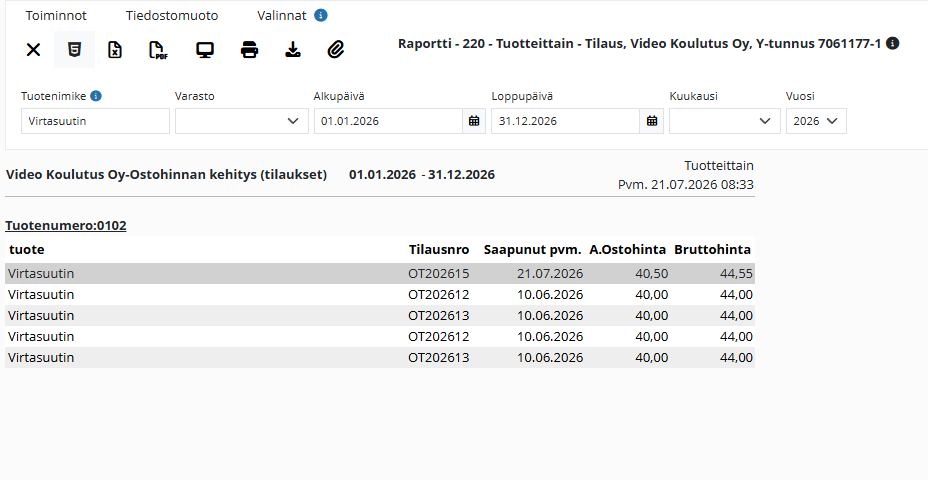Screen dimensions: 928x480
Task: Select arrival date 21.07.2026 cell
Action: [x=550, y=273]
